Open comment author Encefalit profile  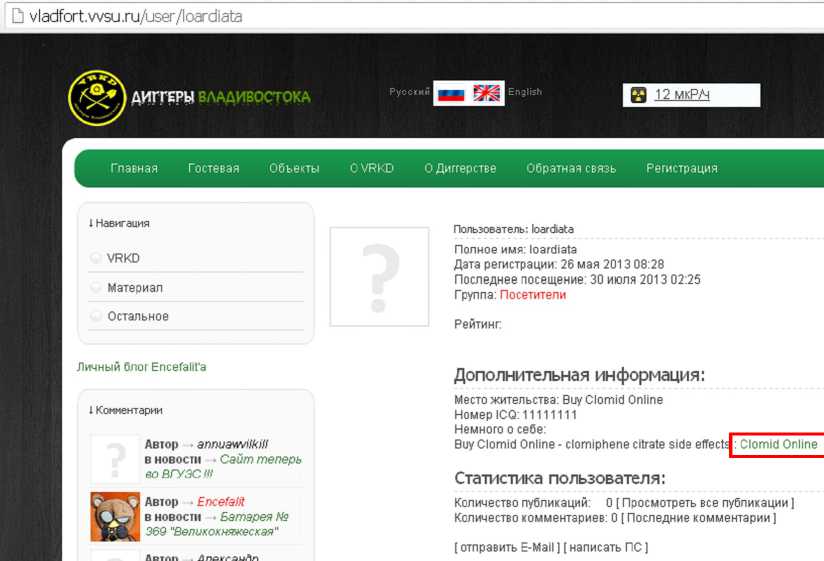coord(221,502)
